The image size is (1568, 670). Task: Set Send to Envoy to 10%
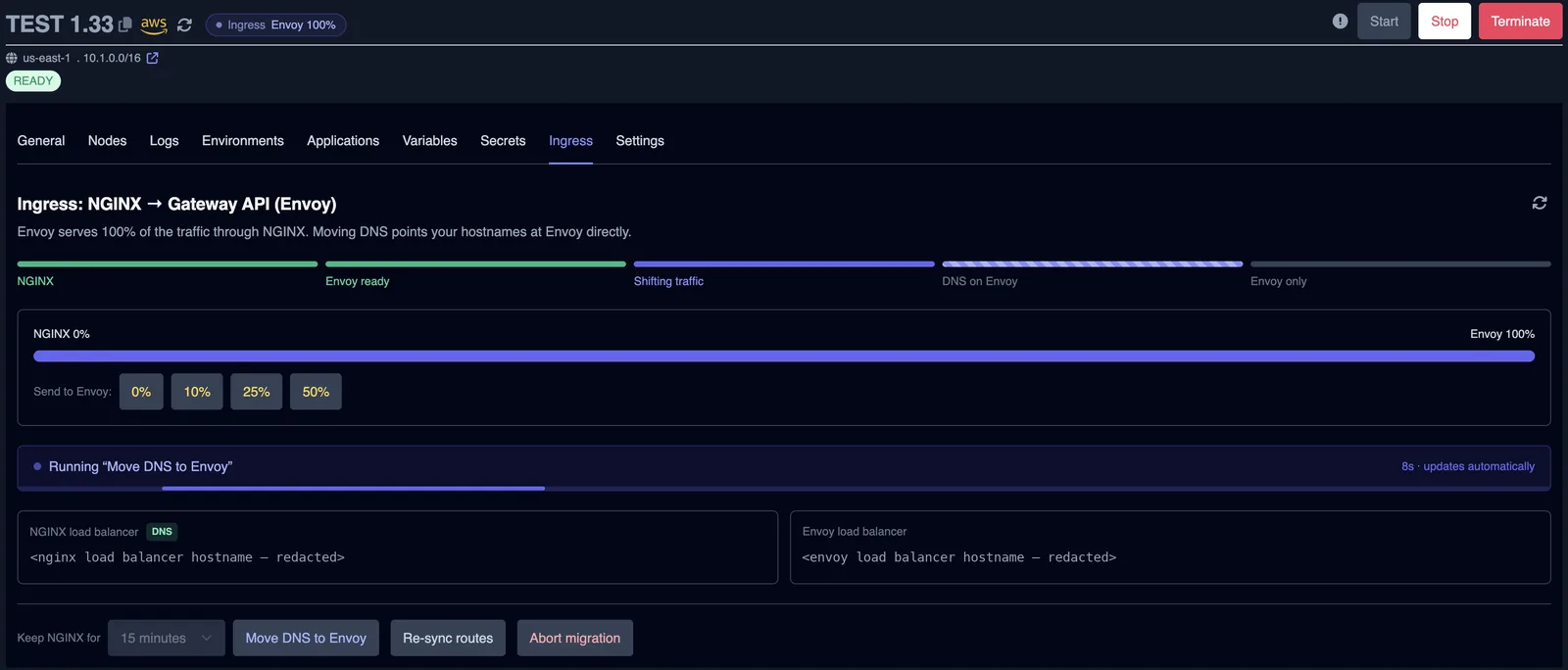click(x=197, y=392)
